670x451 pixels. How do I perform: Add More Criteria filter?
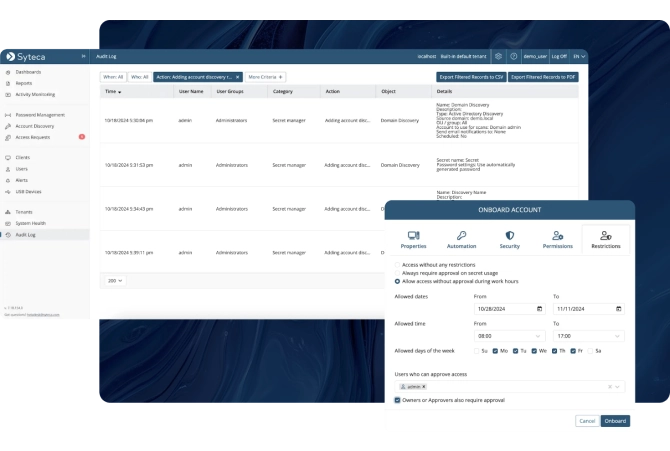(265, 77)
